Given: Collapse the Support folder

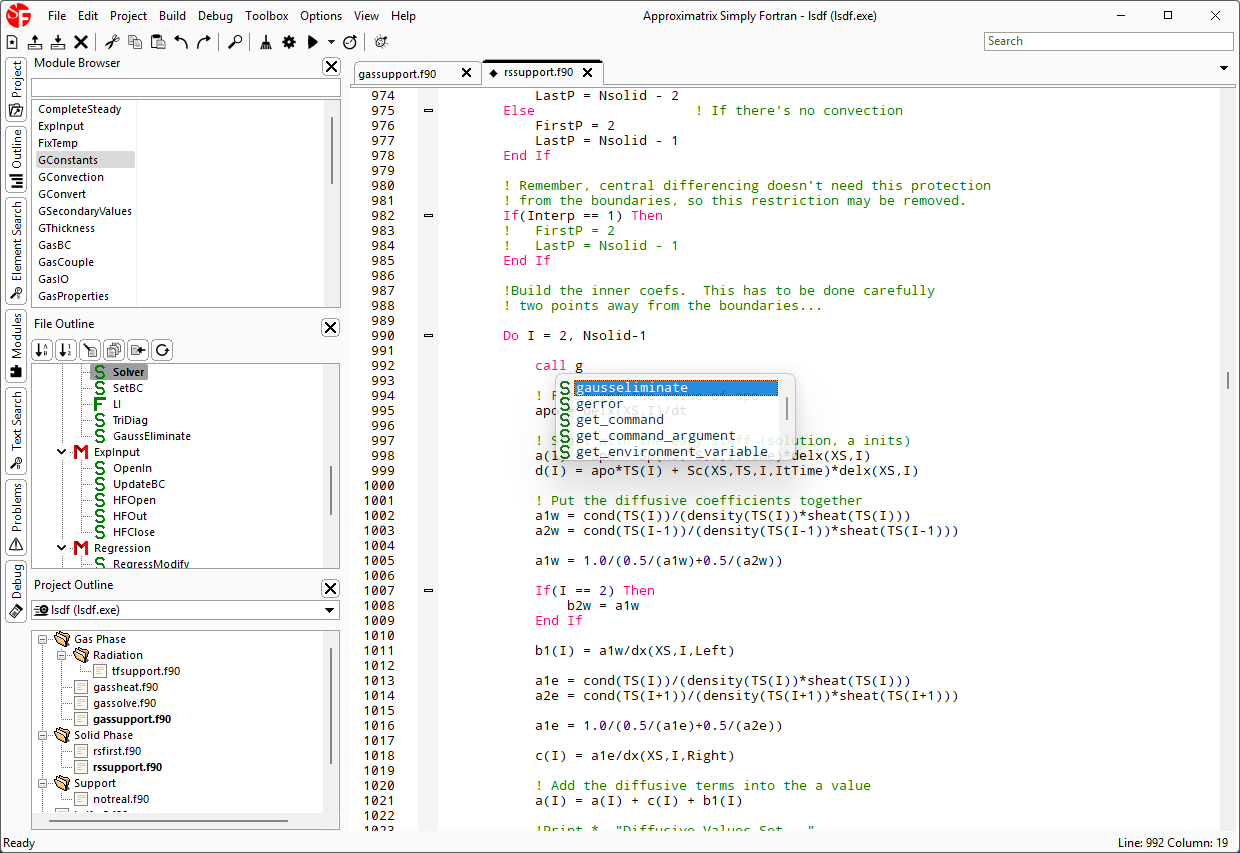Looking at the screenshot, I should [x=43, y=783].
